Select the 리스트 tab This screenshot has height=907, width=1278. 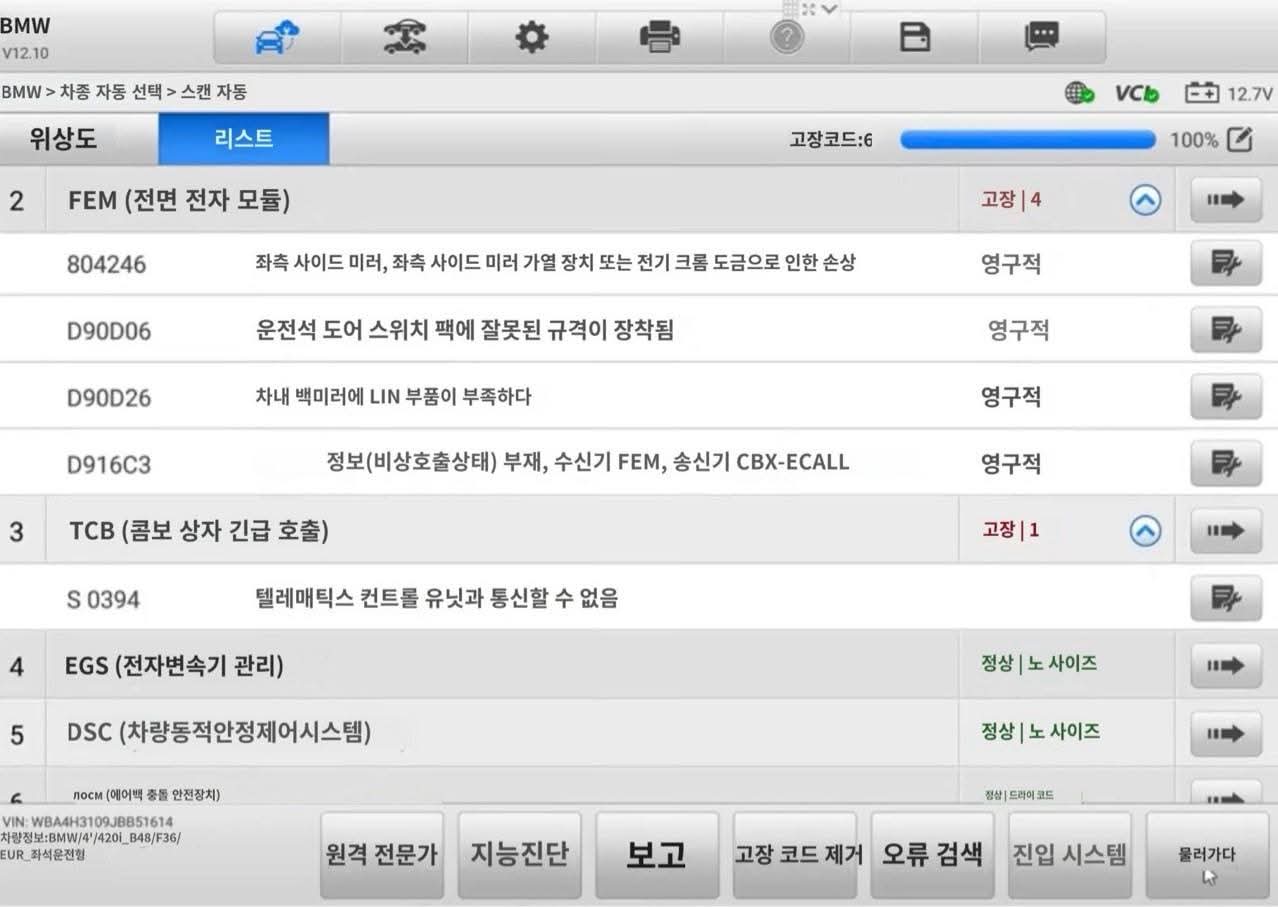243,139
